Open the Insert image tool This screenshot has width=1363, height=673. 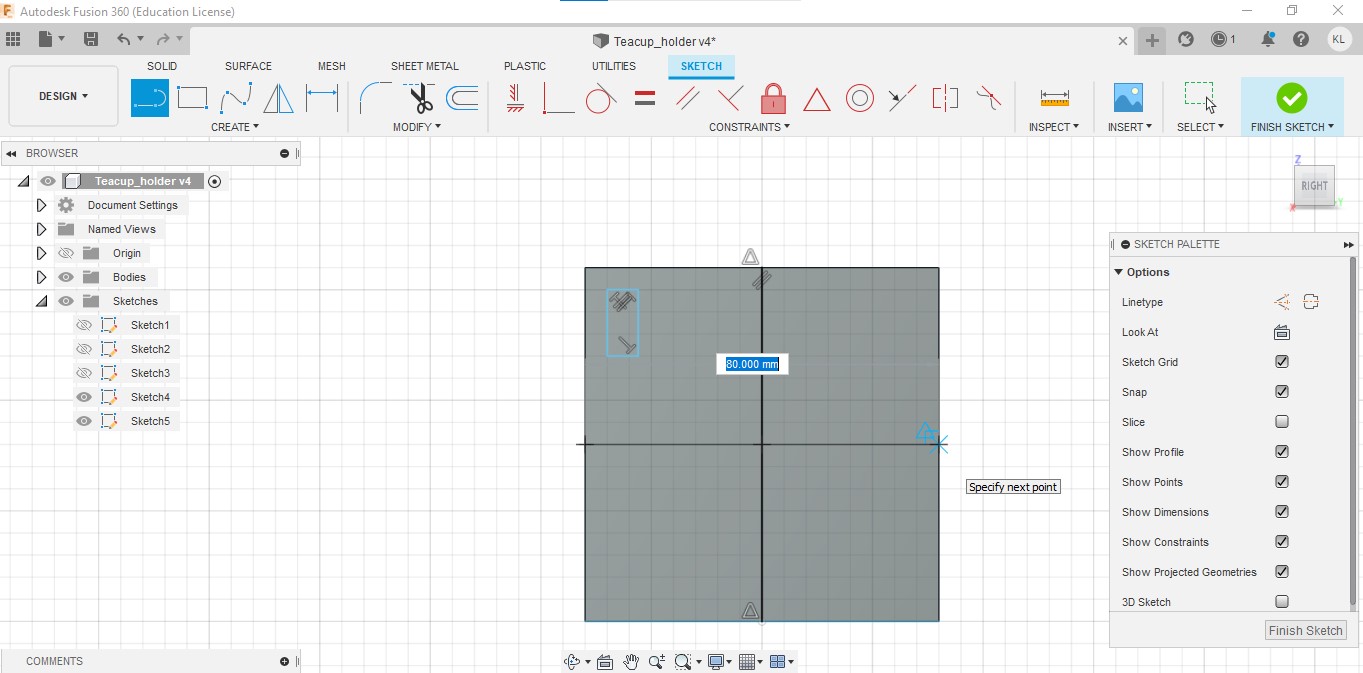coord(1128,98)
